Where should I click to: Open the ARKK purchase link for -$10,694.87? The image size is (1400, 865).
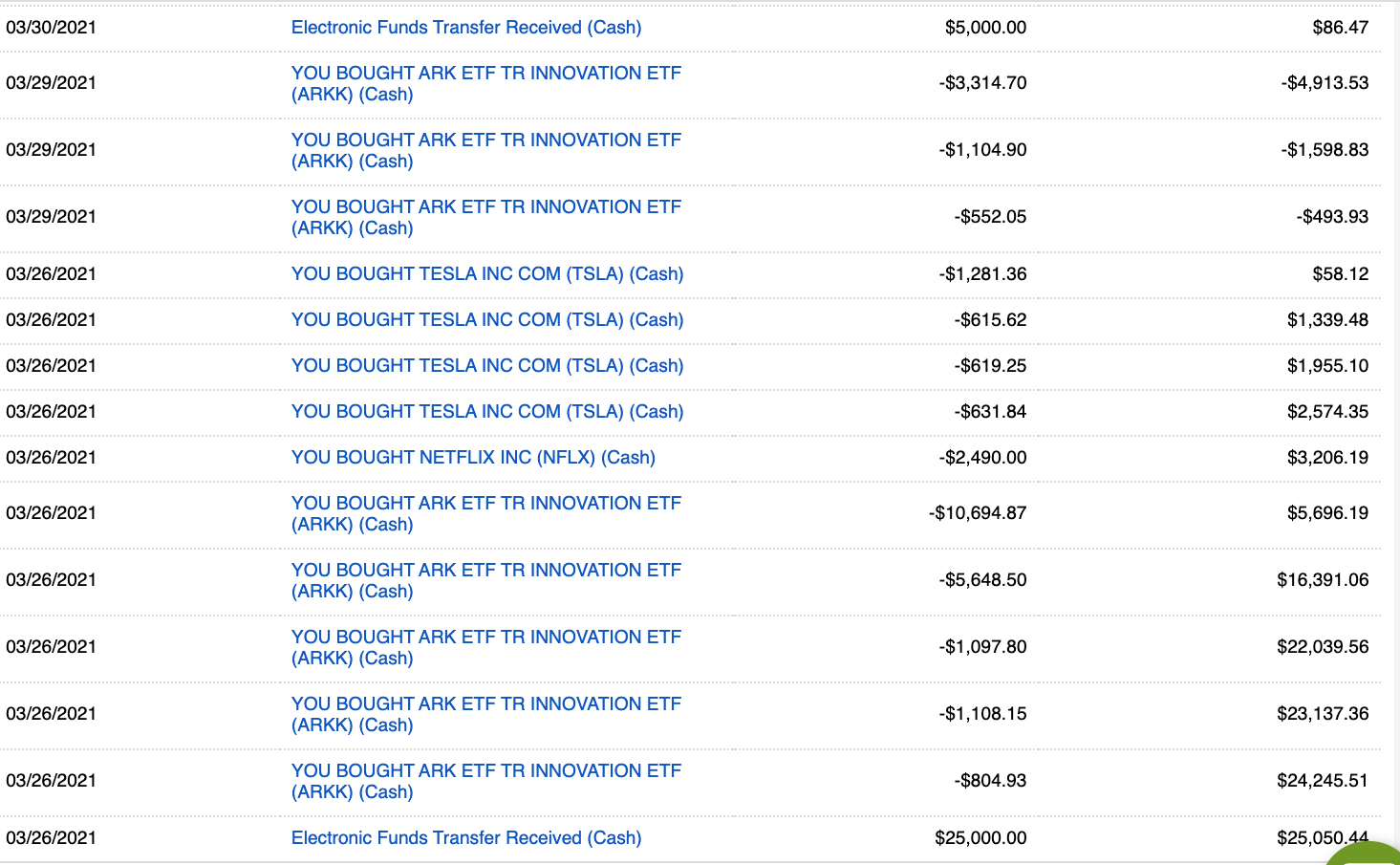point(486,513)
